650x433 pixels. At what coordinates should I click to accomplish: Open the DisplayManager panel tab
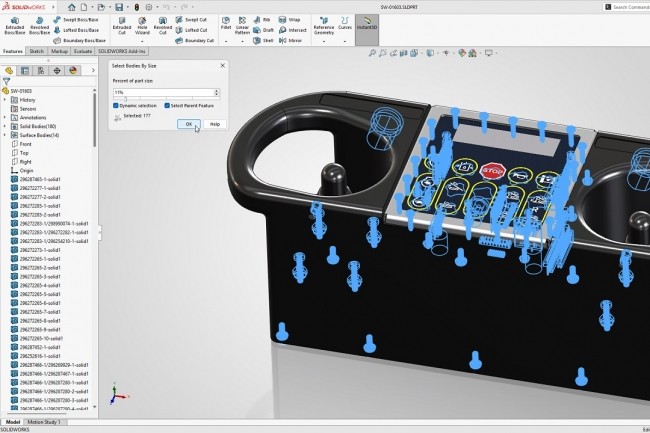coord(72,71)
